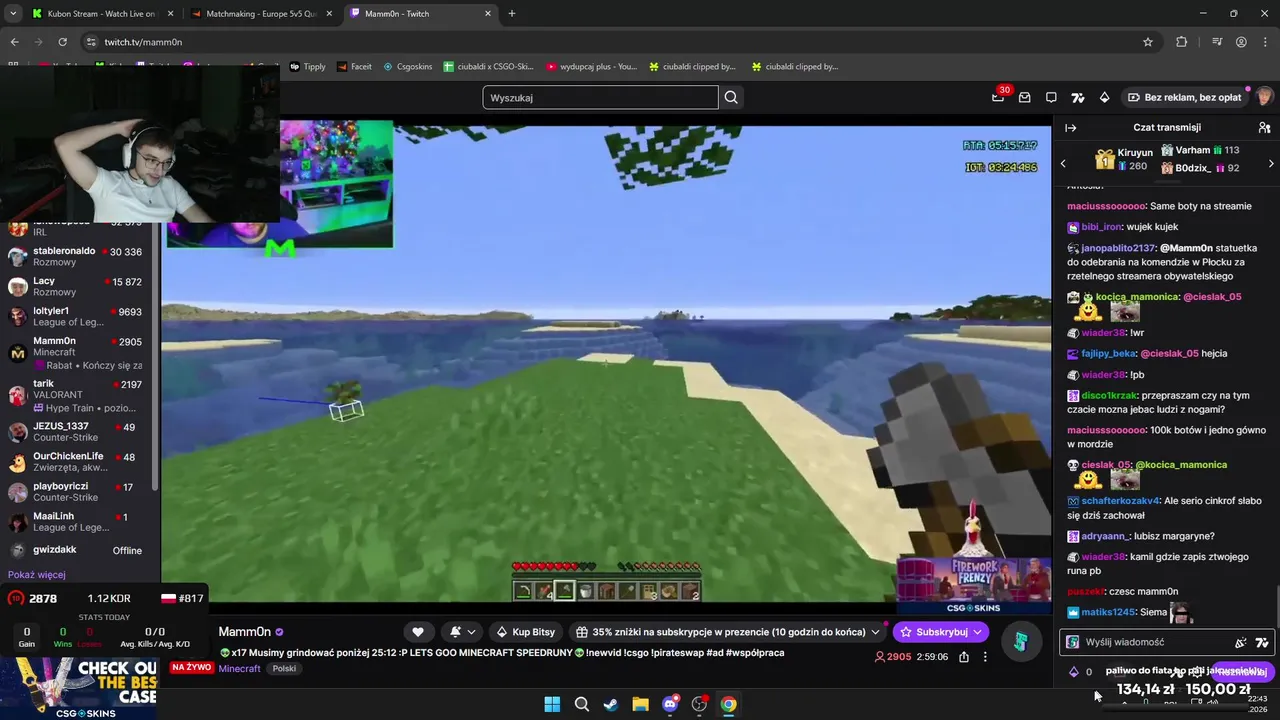
Task: Open Steam from the taskbar
Action: (x=611, y=704)
